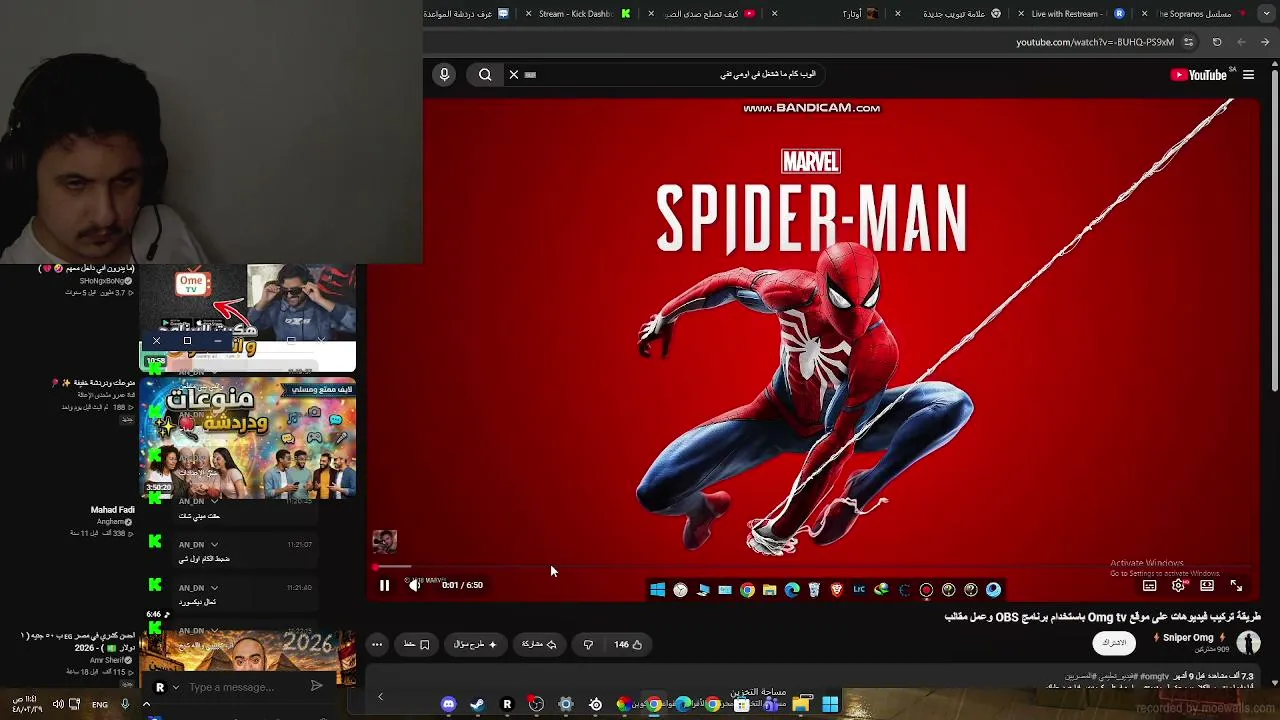Open site info icon in address bar
Viewport: 1280px width, 720px height.
coord(1188,42)
